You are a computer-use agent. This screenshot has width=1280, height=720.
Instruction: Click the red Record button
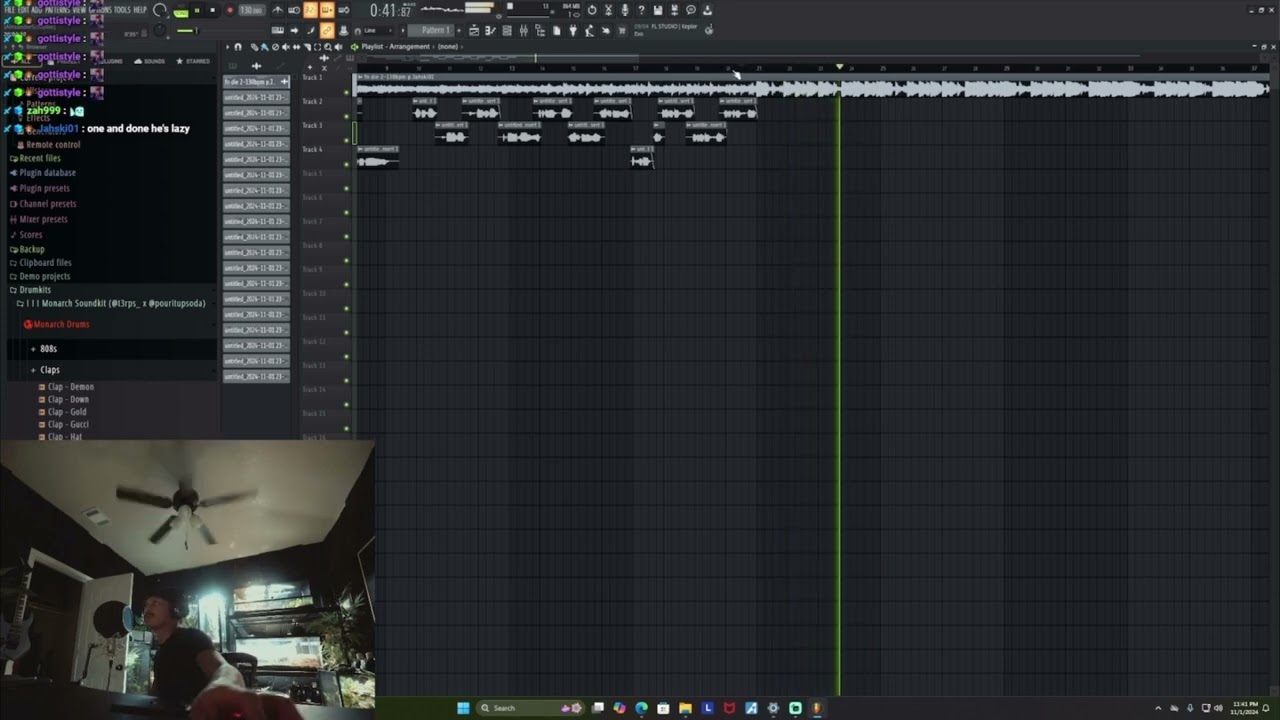pyautogui.click(x=230, y=10)
